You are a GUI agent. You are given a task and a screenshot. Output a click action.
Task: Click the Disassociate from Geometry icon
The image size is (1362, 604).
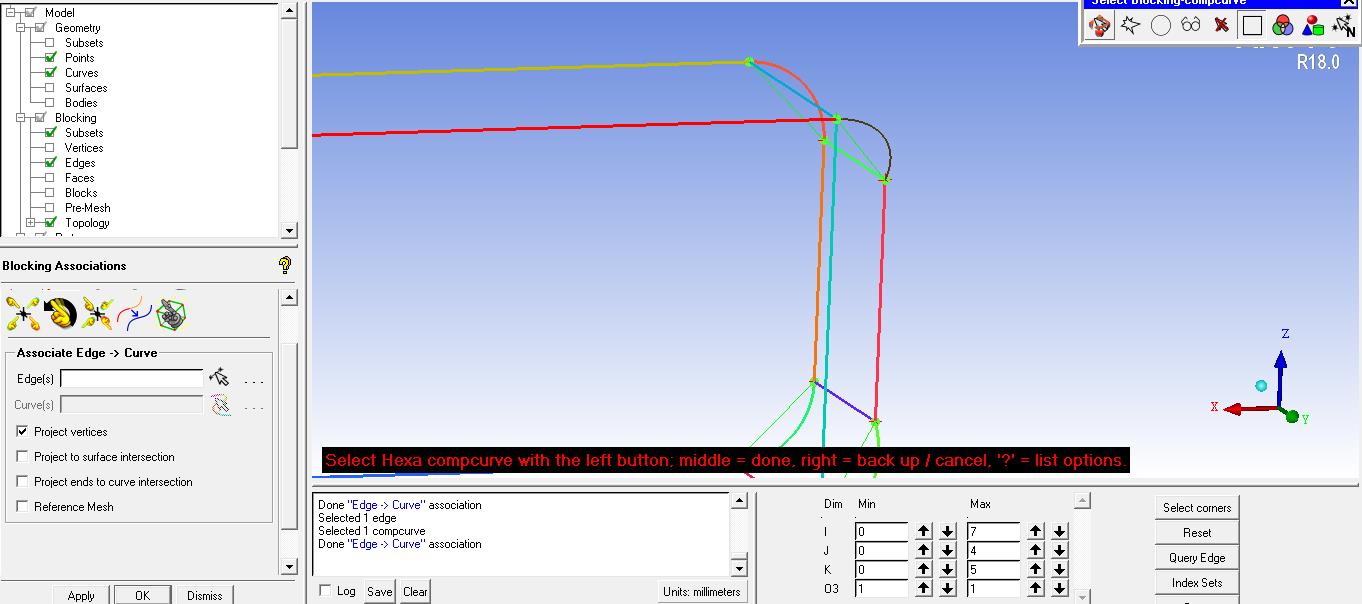pos(97,313)
